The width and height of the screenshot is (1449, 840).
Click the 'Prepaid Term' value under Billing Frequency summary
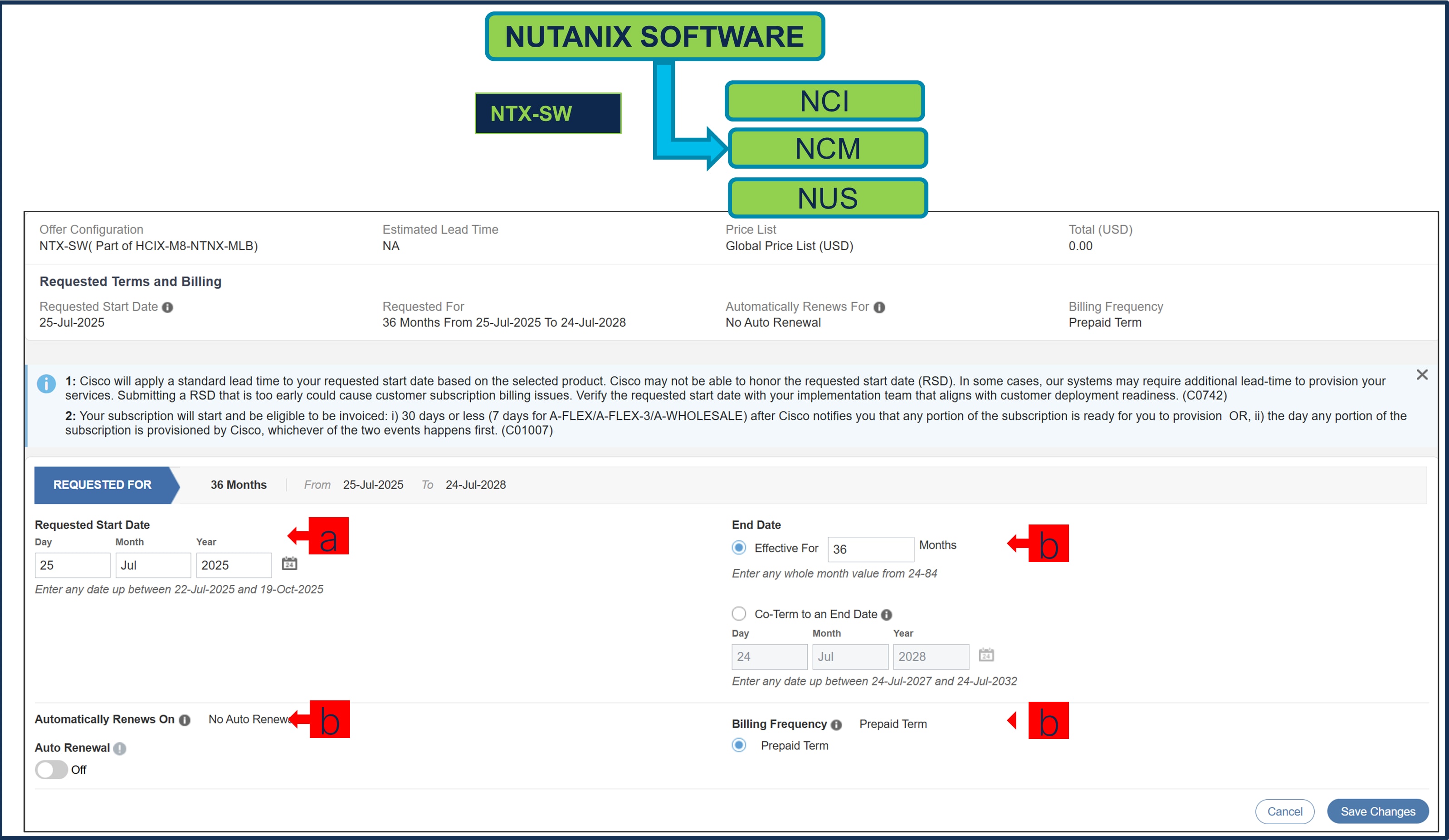[x=1105, y=323]
